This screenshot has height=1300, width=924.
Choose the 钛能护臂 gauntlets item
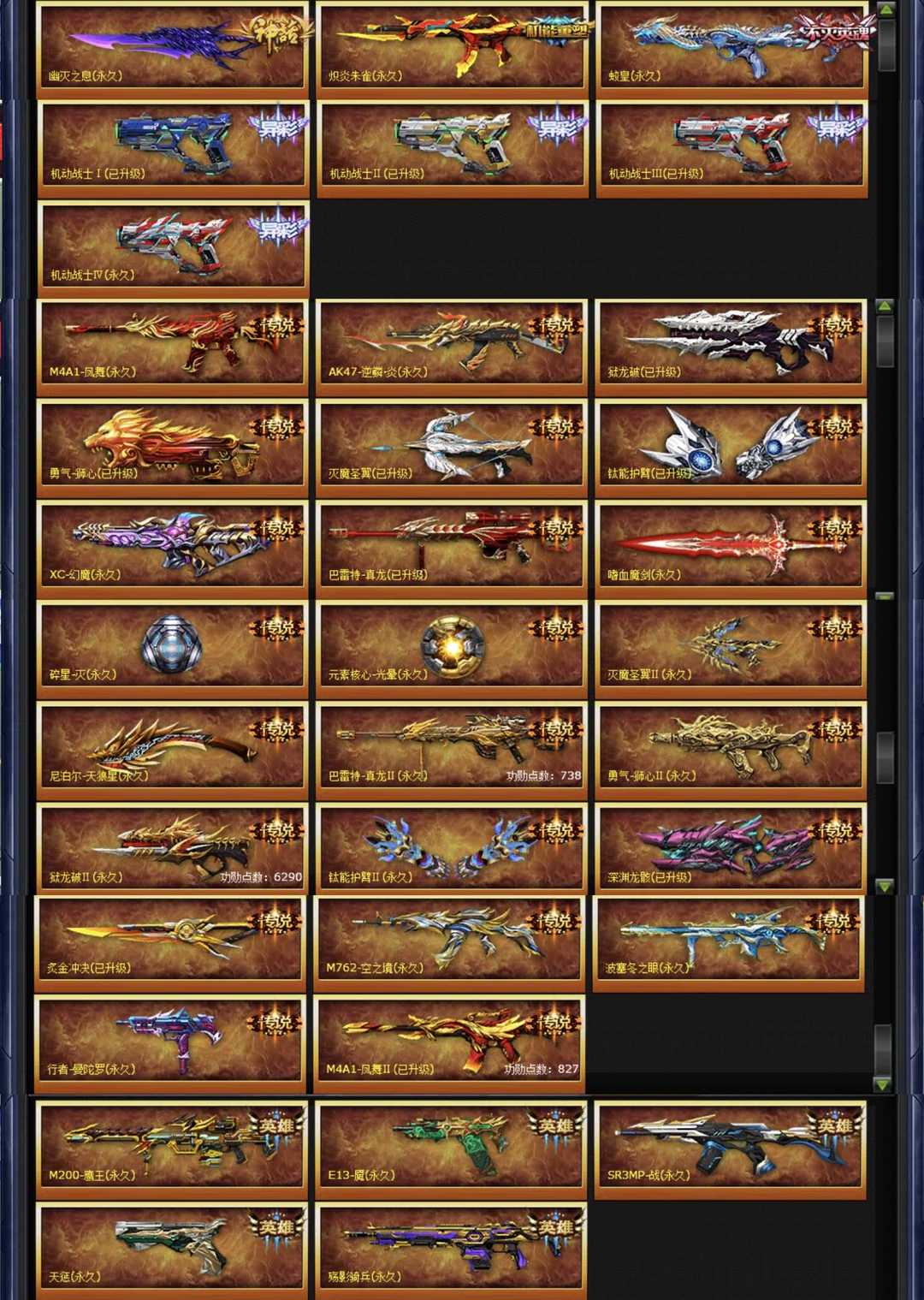(x=731, y=448)
